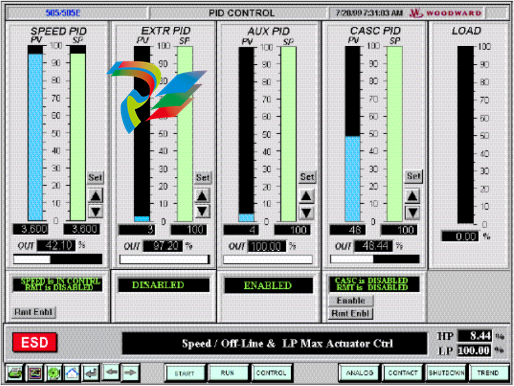Switch to the ANALOG screen

click(359, 373)
